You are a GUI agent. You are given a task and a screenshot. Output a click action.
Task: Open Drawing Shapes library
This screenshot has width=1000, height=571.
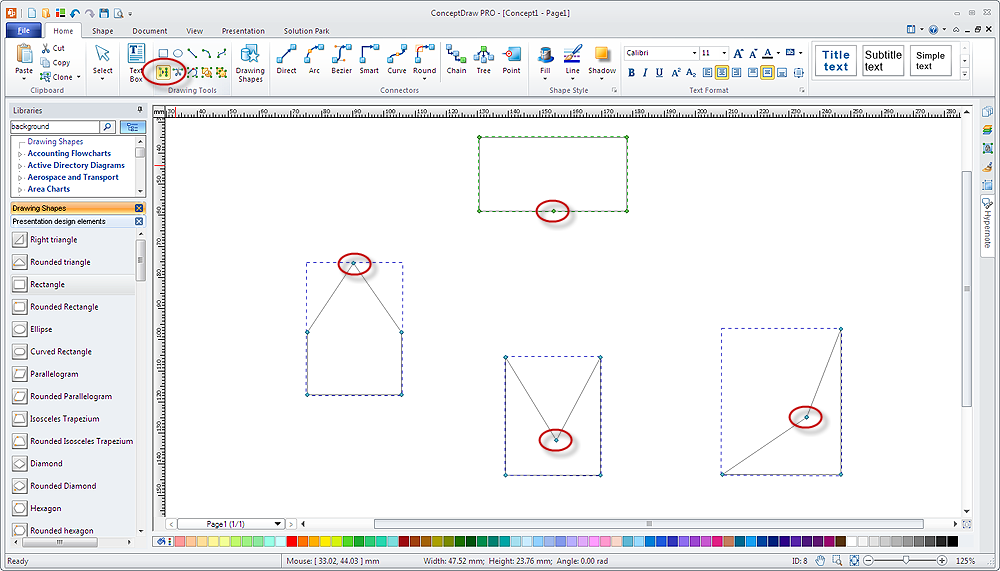click(250, 63)
